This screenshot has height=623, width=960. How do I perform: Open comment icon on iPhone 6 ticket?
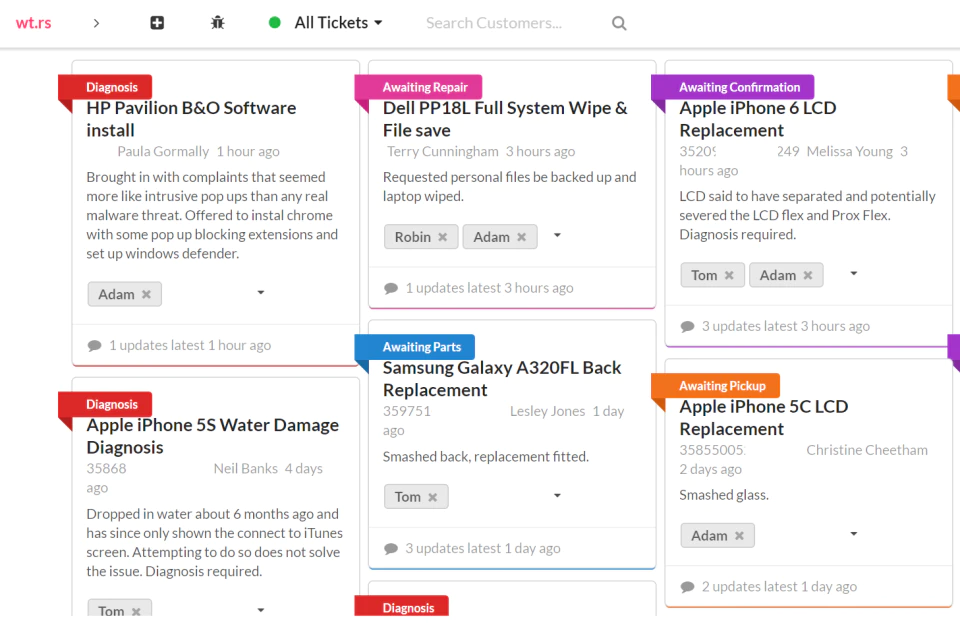[x=687, y=327]
